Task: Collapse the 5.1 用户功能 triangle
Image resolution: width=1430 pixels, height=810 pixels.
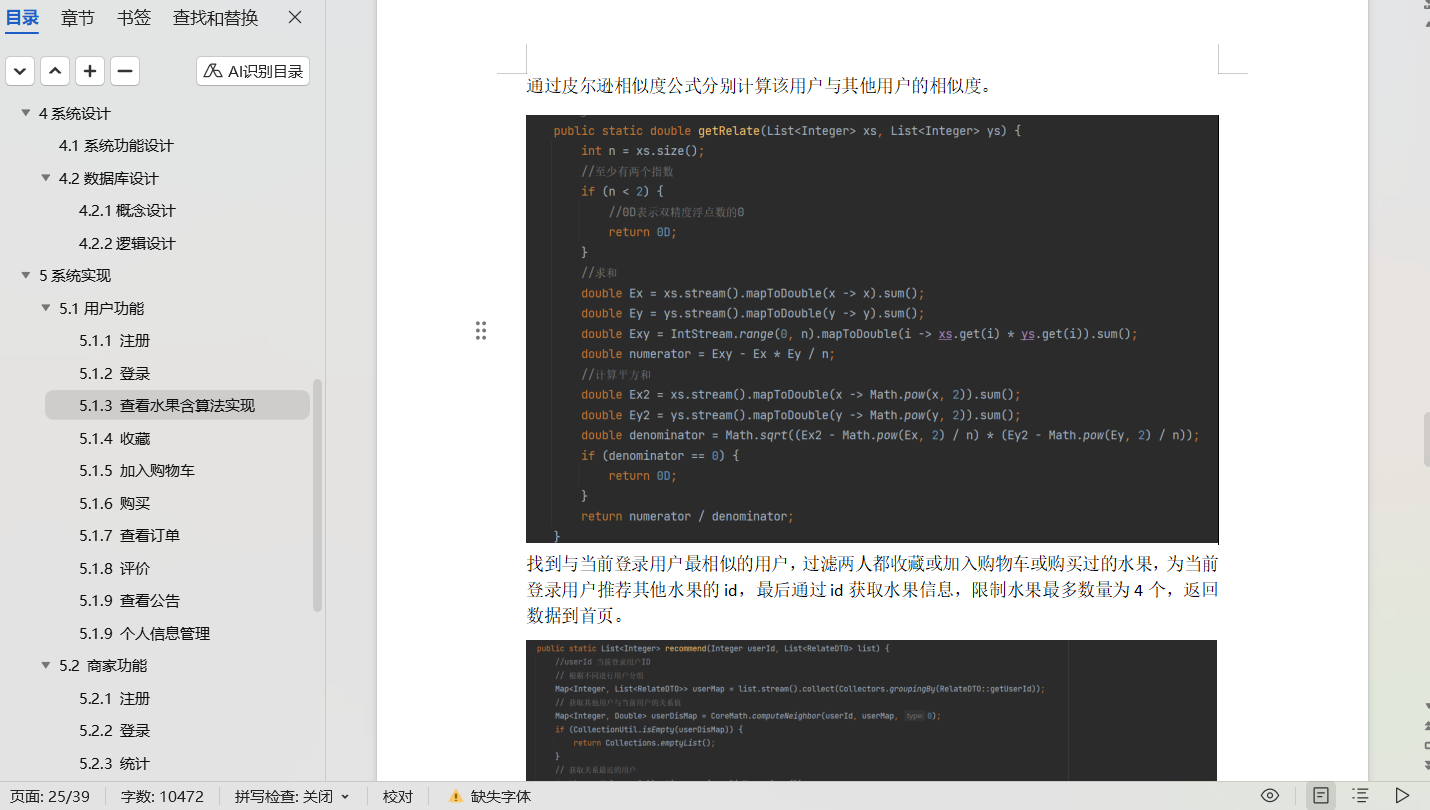Action: point(46,308)
